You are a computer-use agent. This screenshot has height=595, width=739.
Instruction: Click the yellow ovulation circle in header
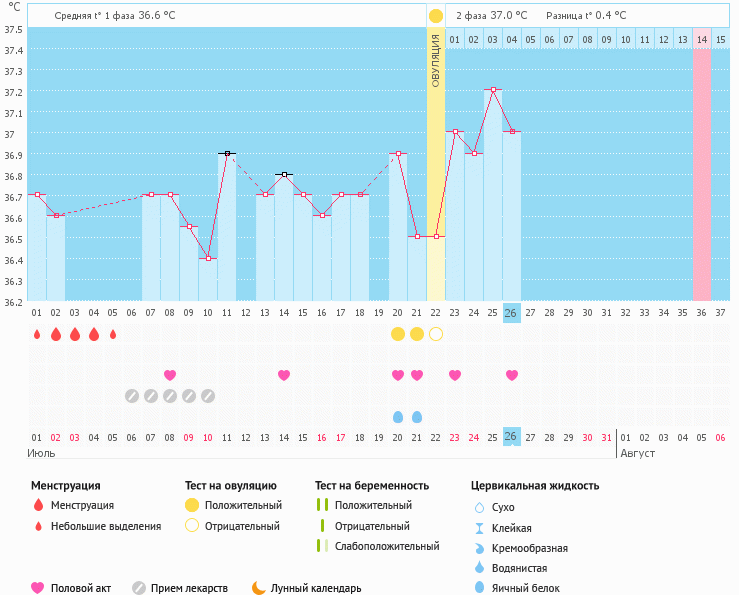[x=436, y=16]
